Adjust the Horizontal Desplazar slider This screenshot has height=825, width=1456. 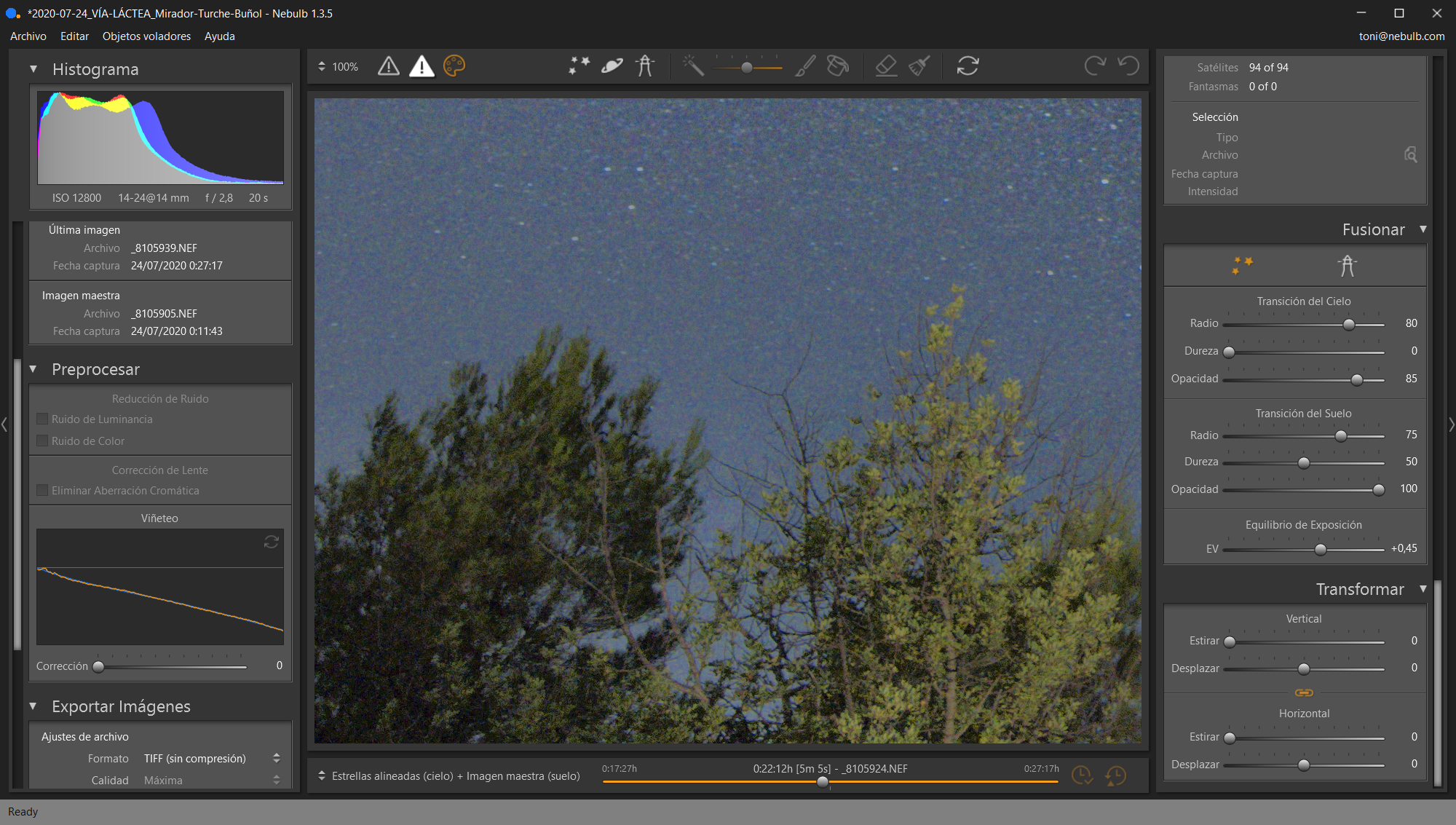point(1304,765)
